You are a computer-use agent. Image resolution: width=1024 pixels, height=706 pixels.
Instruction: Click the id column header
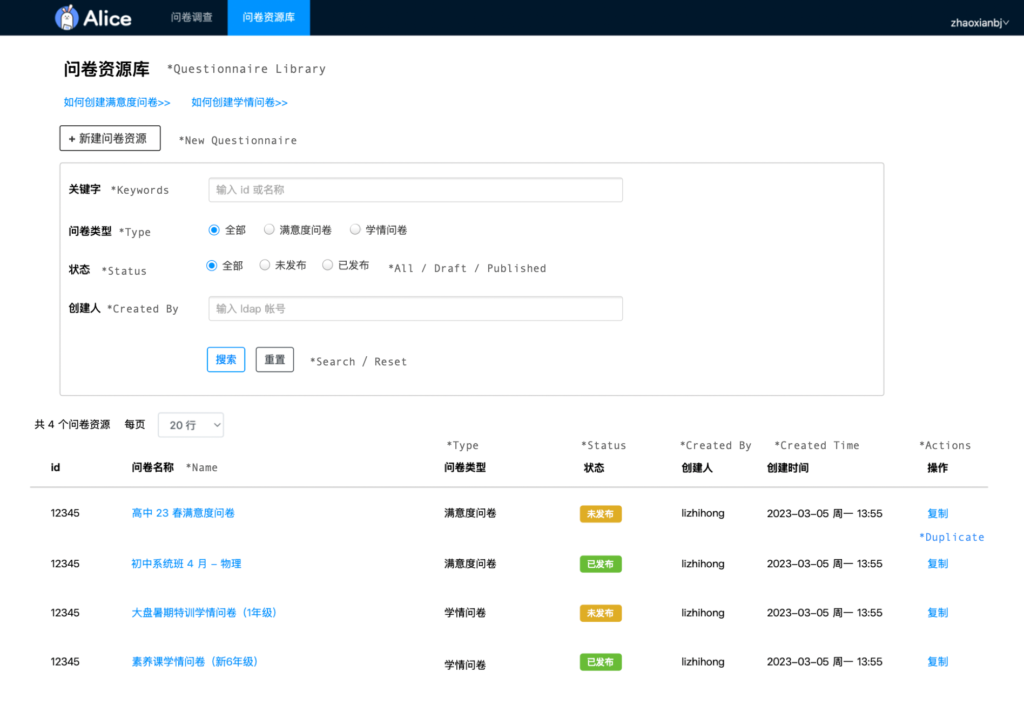click(x=56, y=468)
